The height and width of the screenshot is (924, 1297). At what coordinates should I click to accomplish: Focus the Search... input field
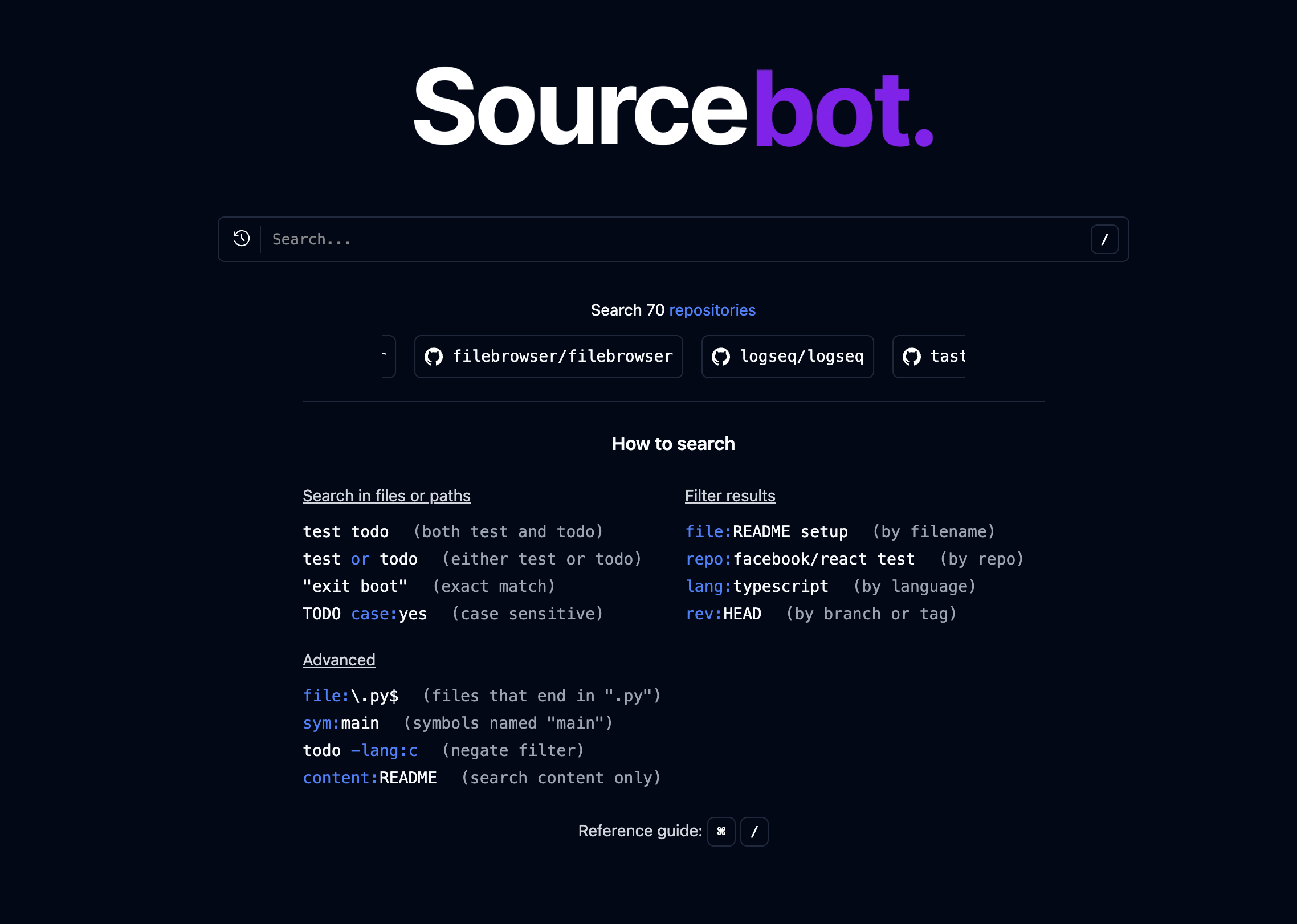pos(672,239)
